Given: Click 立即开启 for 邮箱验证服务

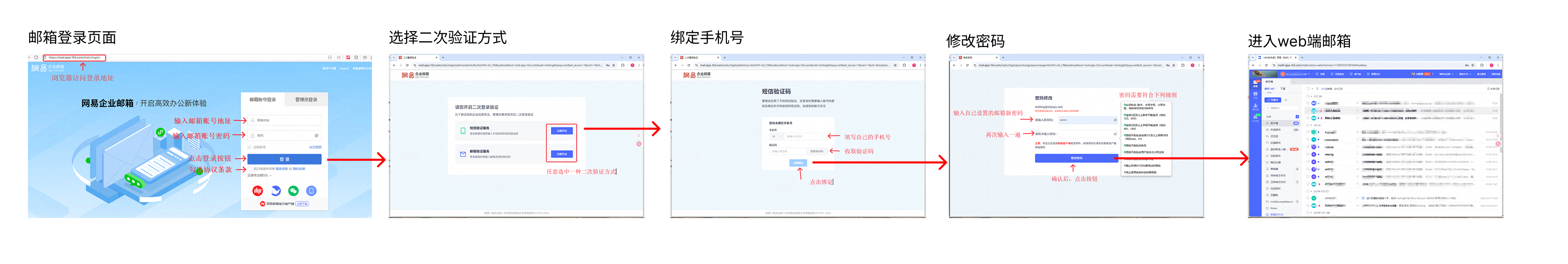Looking at the screenshot, I should click(561, 154).
